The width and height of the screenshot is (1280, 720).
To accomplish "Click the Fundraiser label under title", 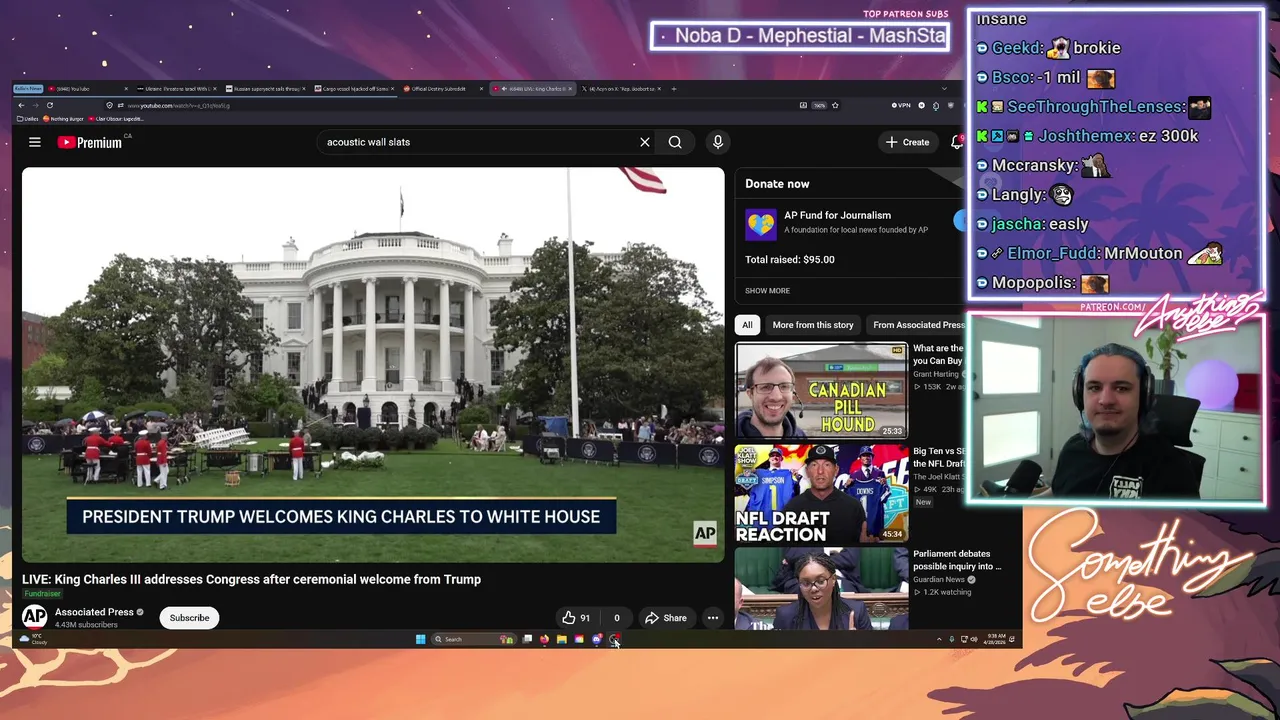I will pos(42,594).
